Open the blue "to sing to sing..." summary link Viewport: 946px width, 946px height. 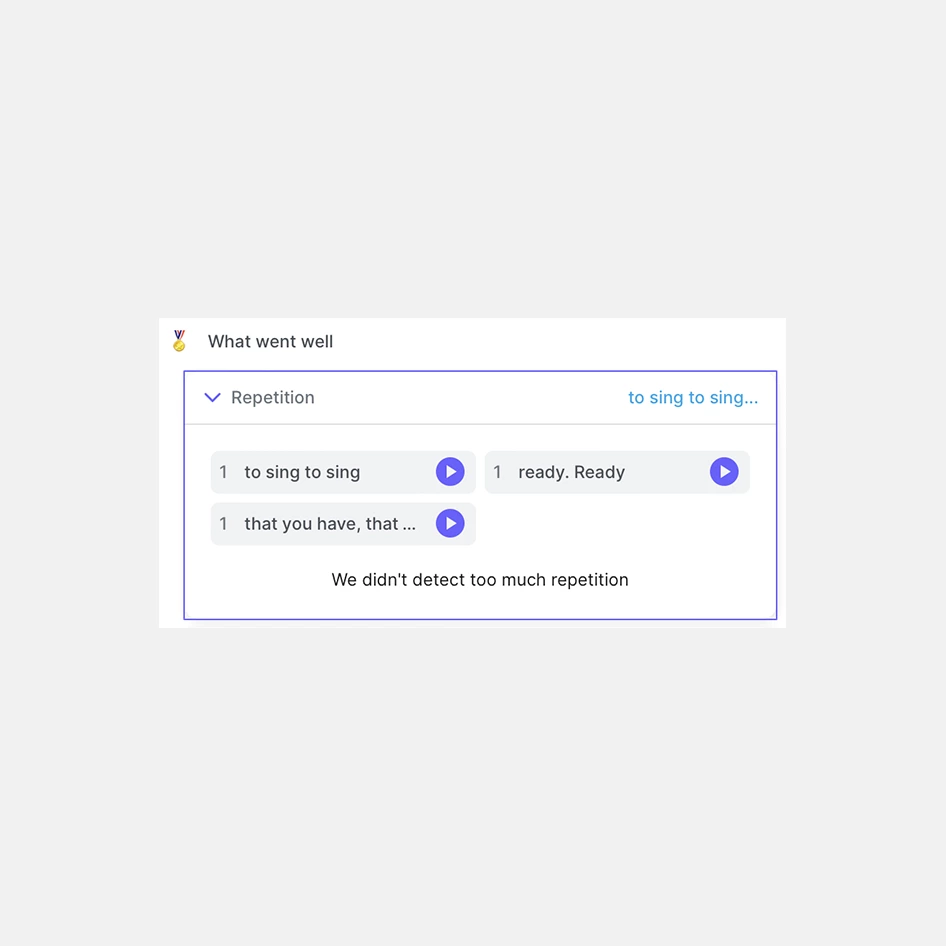[692, 398]
